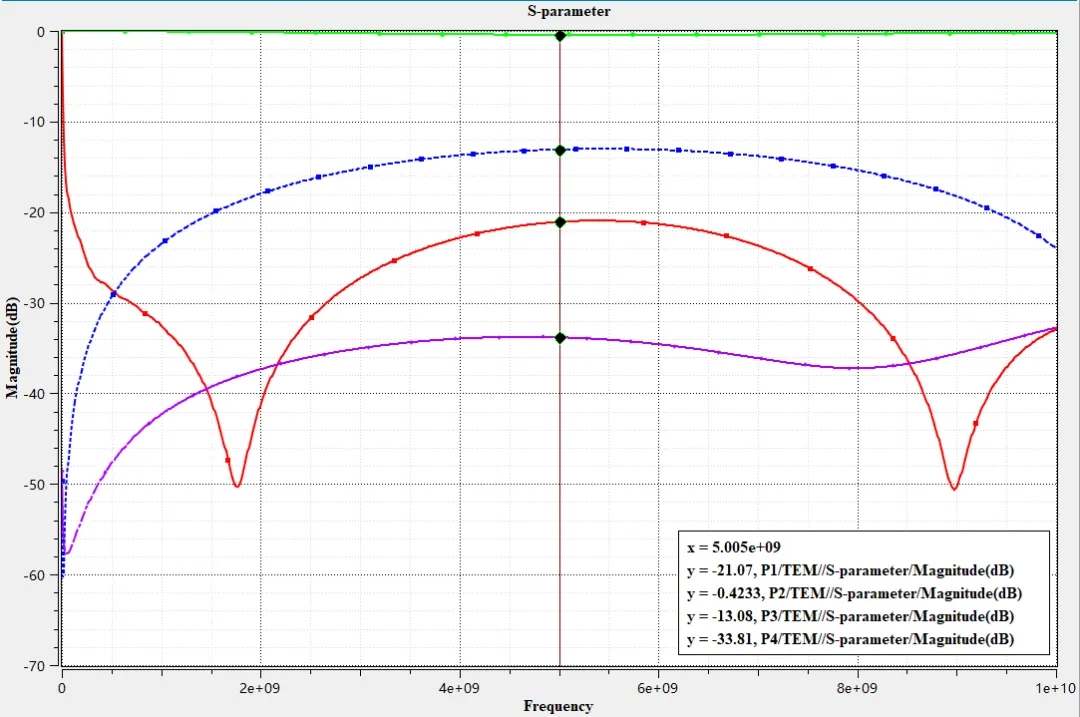Click the red curve's first dip near 2e+09
Screen dimensions: 1080x717
pyautogui.click(x=237, y=486)
